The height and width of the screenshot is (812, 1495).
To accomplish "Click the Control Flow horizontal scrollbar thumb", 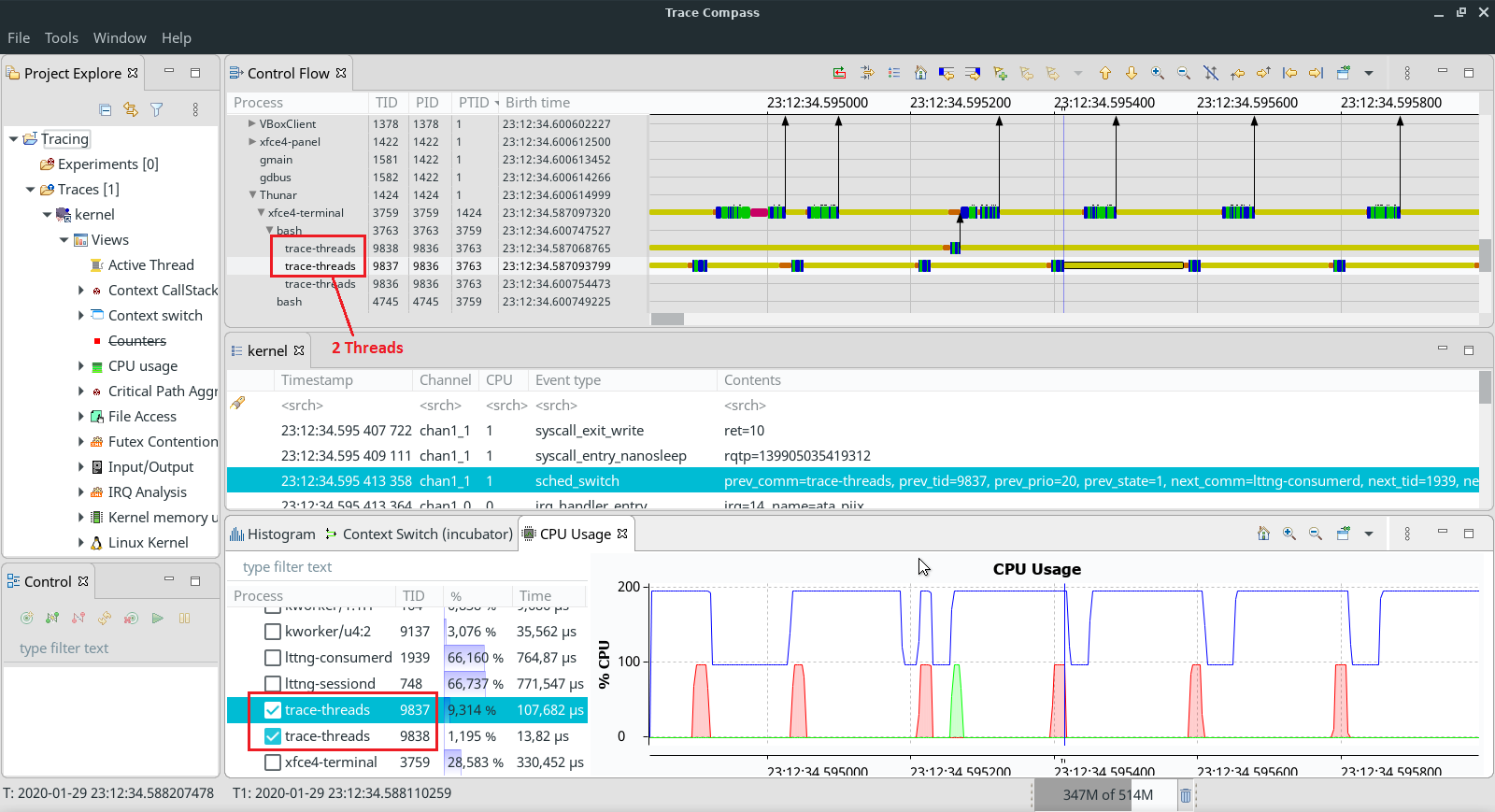I will [x=667, y=319].
